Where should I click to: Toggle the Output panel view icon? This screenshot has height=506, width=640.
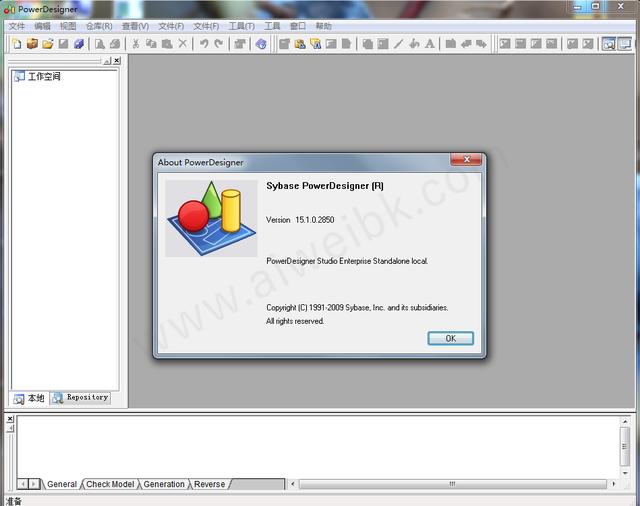click(625, 44)
